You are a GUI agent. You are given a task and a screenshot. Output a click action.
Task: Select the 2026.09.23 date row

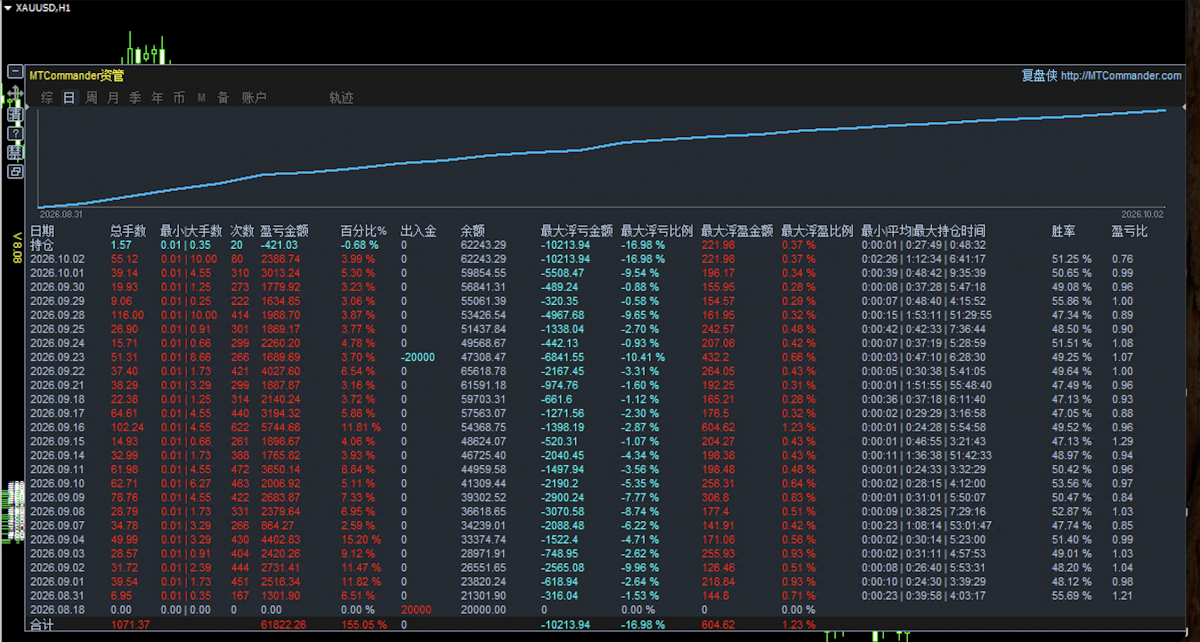(x=57, y=357)
